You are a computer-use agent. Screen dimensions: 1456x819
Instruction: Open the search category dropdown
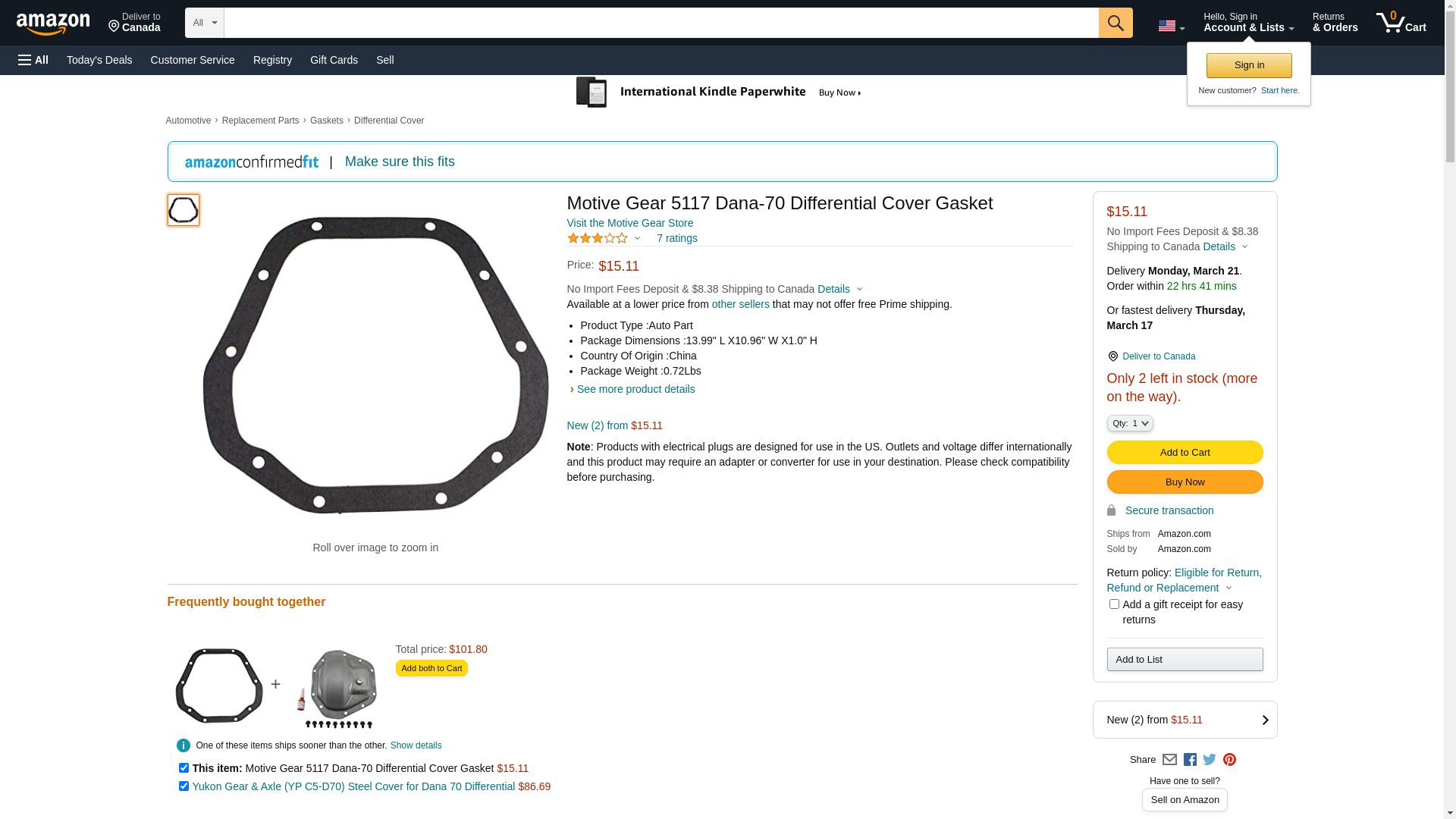(205, 23)
